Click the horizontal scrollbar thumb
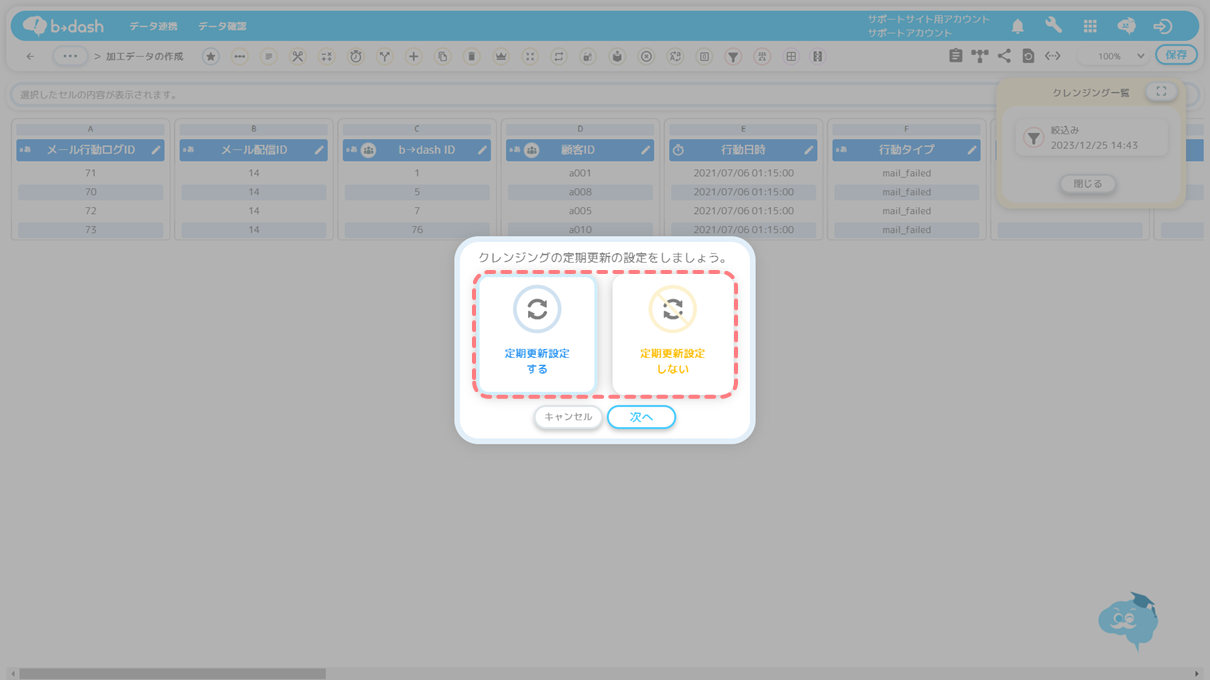The image size is (1210, 680). (x=172, y=674)
